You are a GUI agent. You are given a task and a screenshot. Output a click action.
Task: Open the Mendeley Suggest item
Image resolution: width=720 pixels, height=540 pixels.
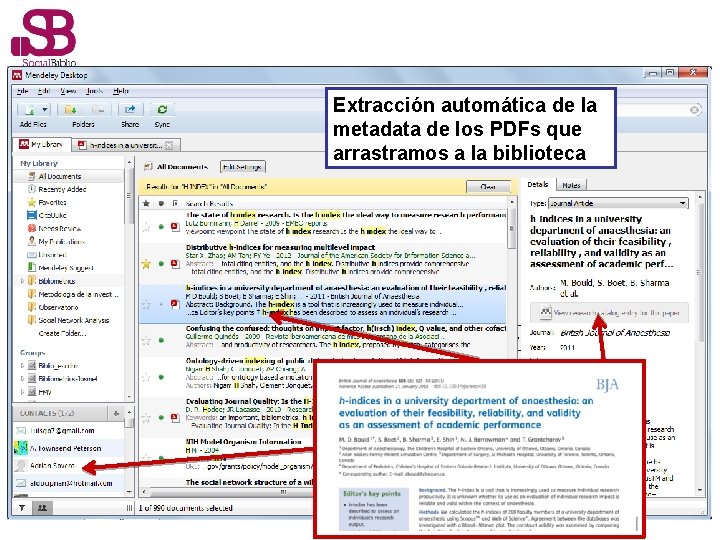click(x=66, y=268)
